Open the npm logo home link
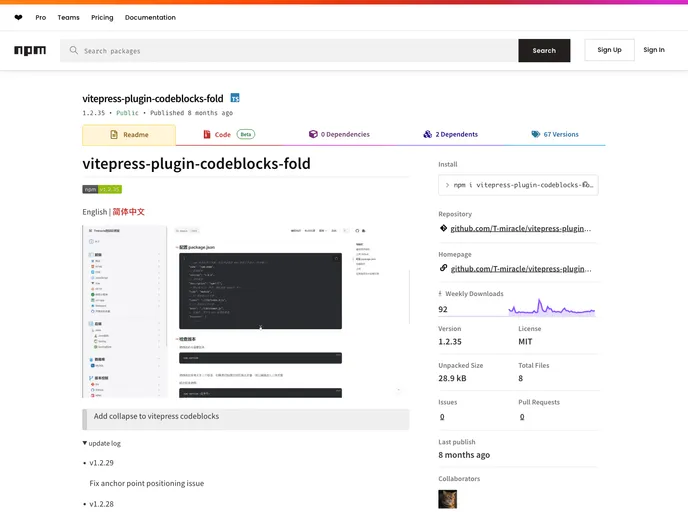 [x=30, y=50]
